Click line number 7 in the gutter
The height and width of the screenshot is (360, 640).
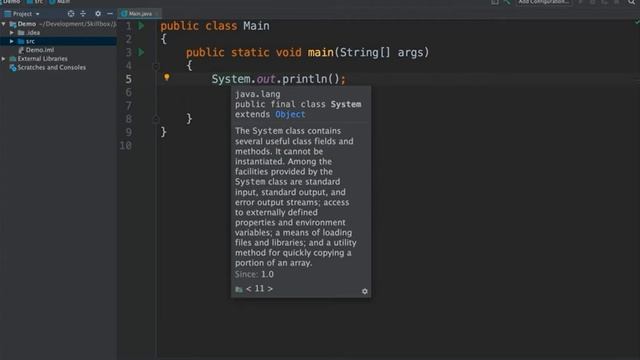coord(128,106)
